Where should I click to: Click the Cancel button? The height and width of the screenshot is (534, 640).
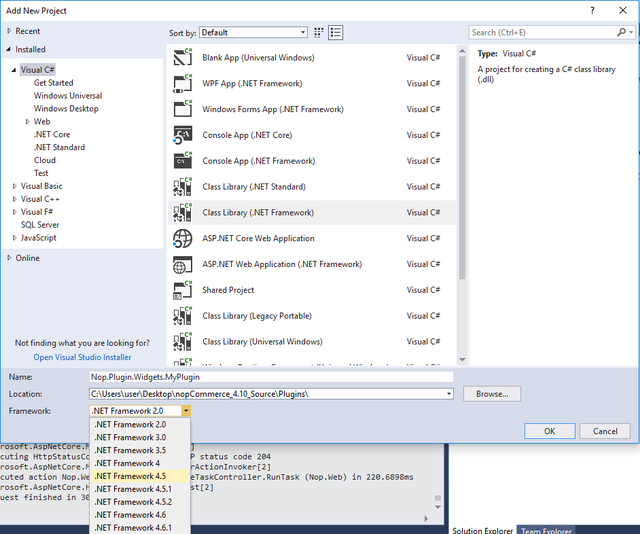[x=605, y=431]
